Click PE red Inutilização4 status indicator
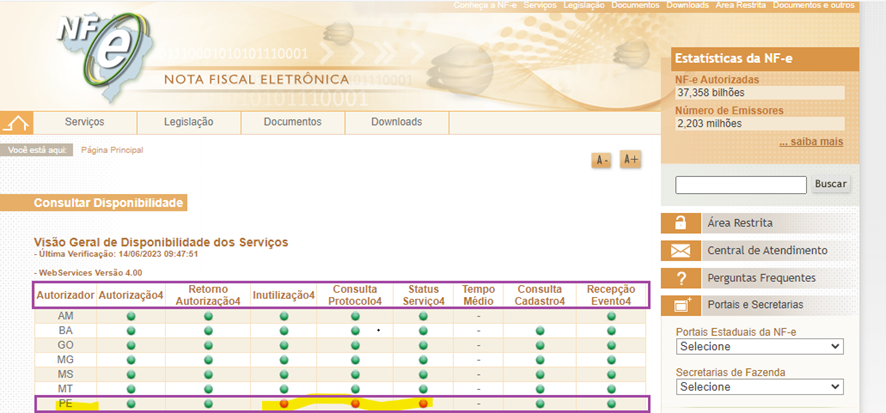This screenshot has height=413, width=886. (284, 404)
